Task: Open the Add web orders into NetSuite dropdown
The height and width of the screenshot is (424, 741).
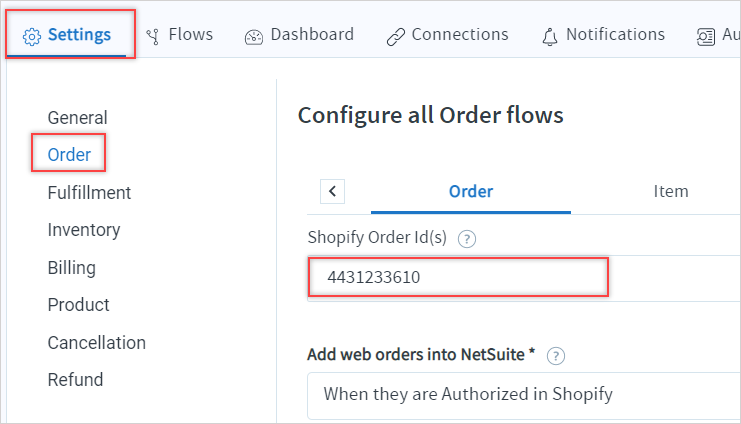Action: tap(524, 396)
